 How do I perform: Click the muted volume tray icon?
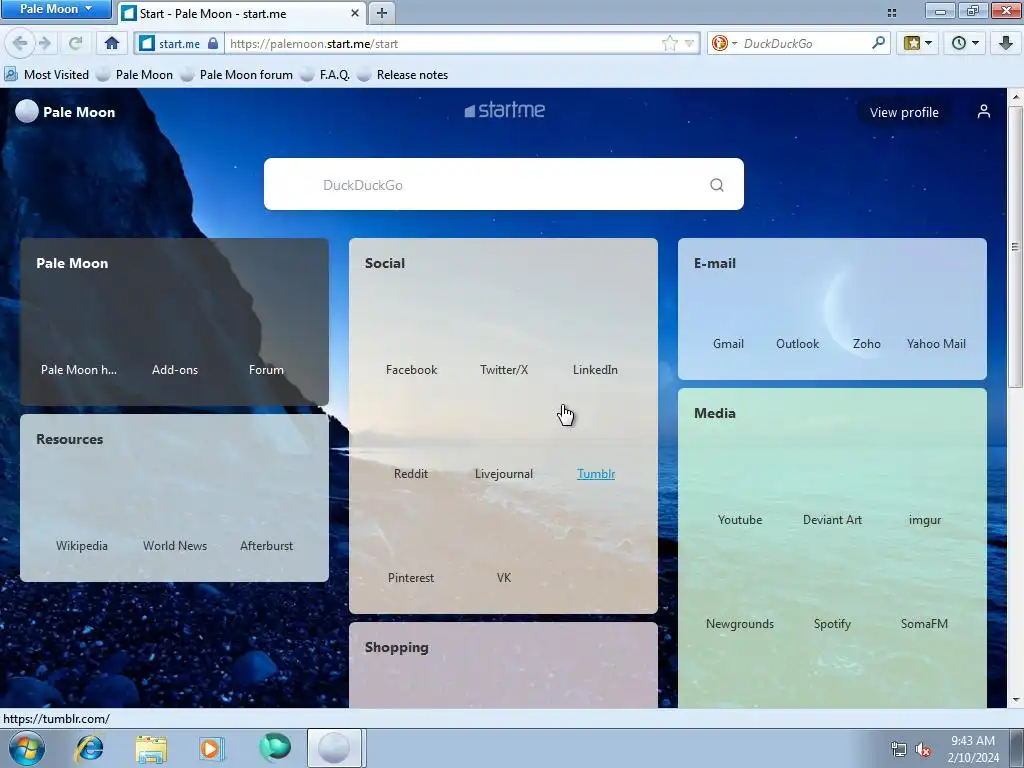[923, 749]
